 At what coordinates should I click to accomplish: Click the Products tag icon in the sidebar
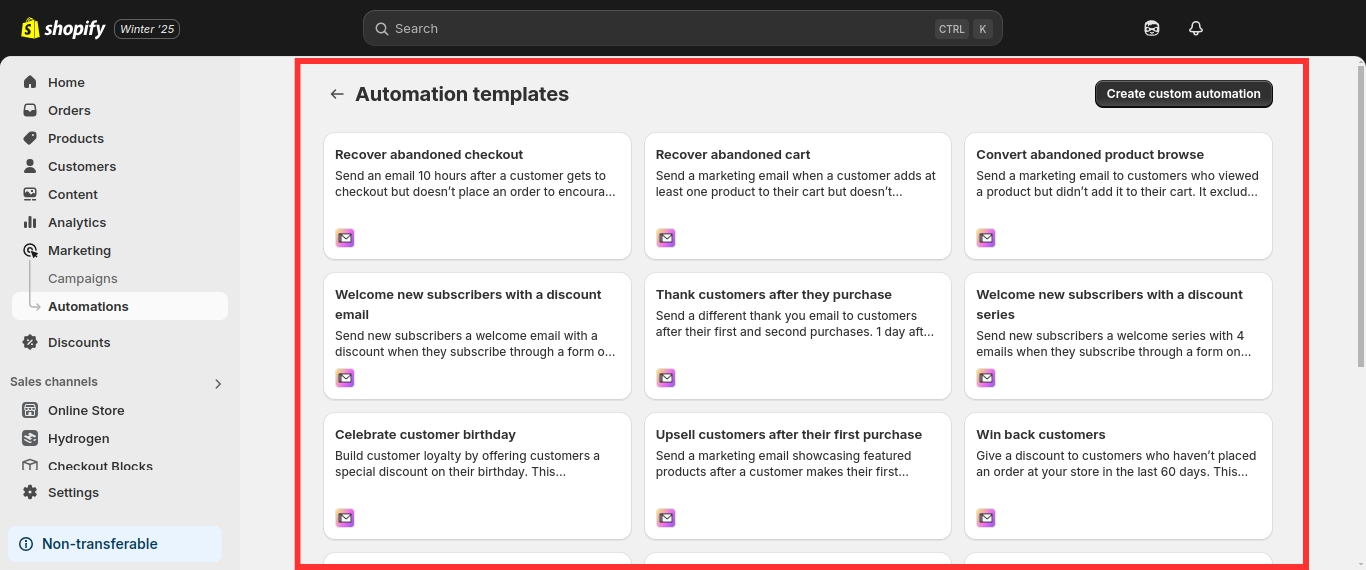tap(30, 138)
